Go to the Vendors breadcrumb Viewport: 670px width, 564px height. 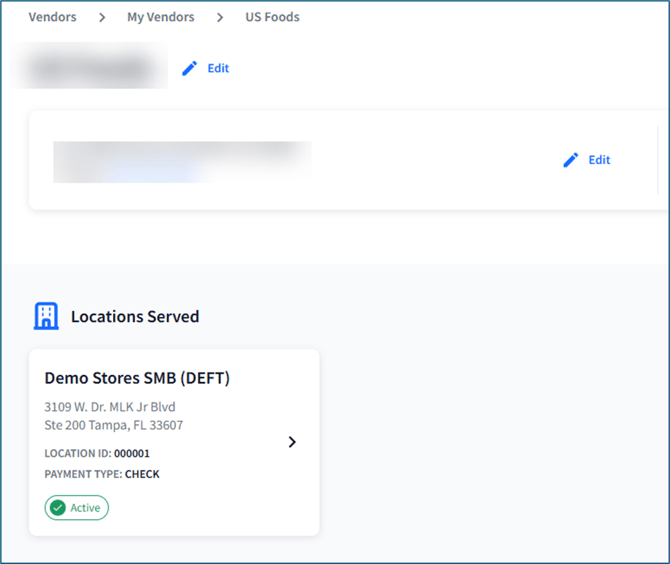(52, 17)
